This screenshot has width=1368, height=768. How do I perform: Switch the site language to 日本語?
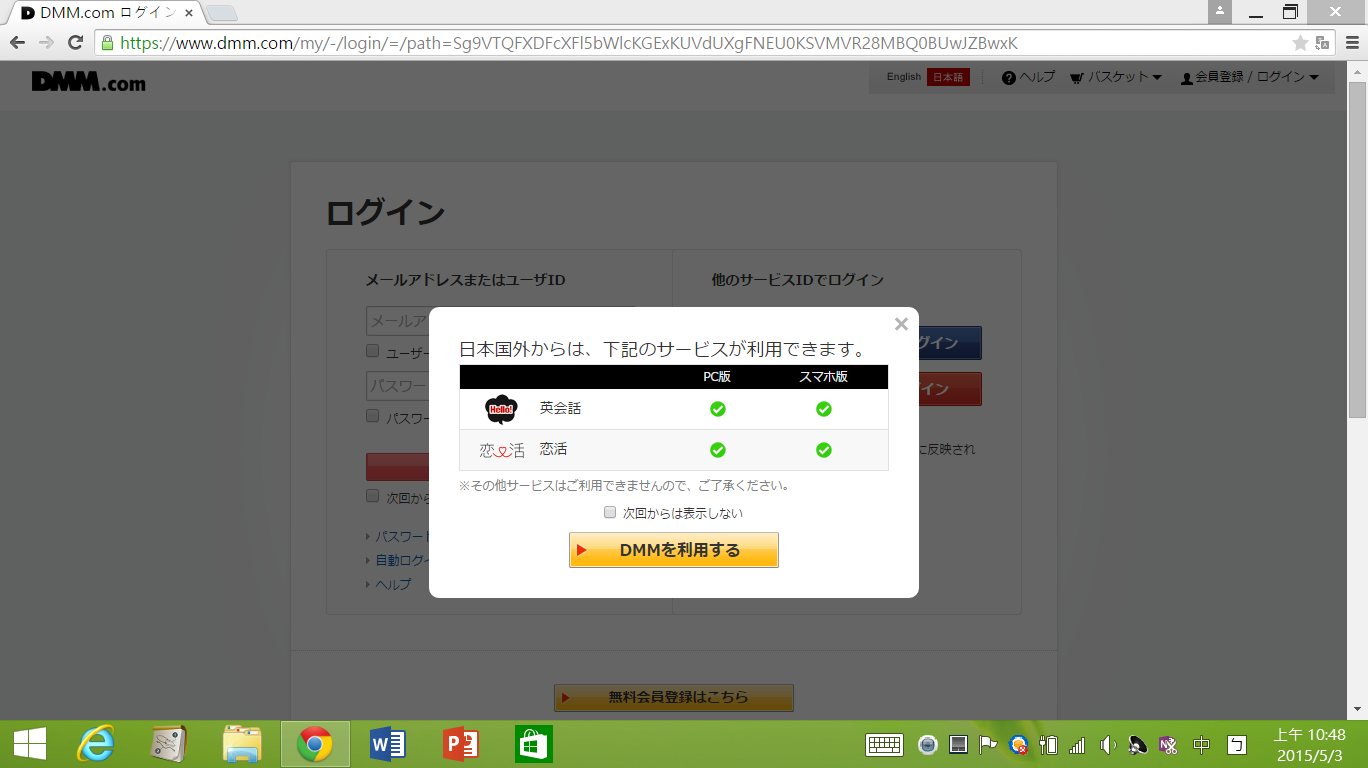tap(948, 77)
